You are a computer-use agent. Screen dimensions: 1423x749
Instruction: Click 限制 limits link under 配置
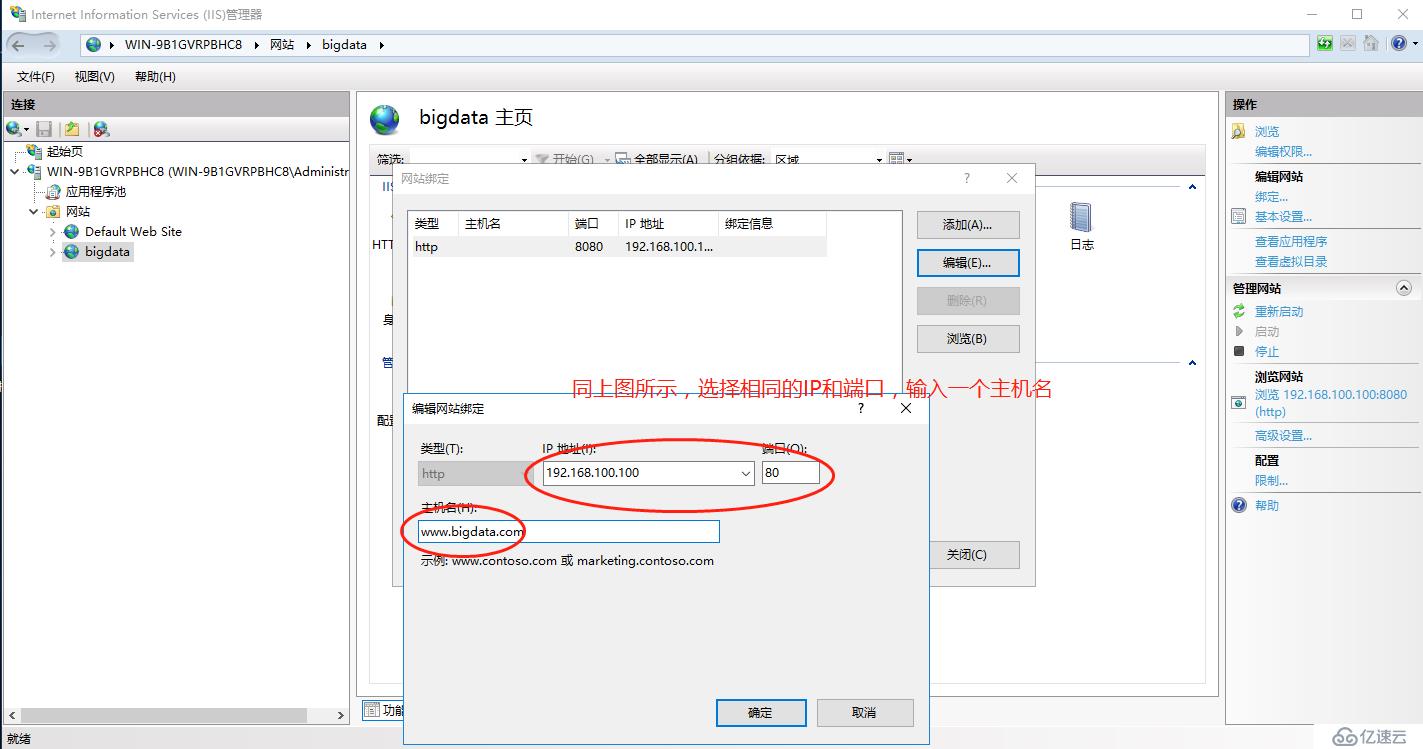pyautogui.click(x=1271, y=480)
